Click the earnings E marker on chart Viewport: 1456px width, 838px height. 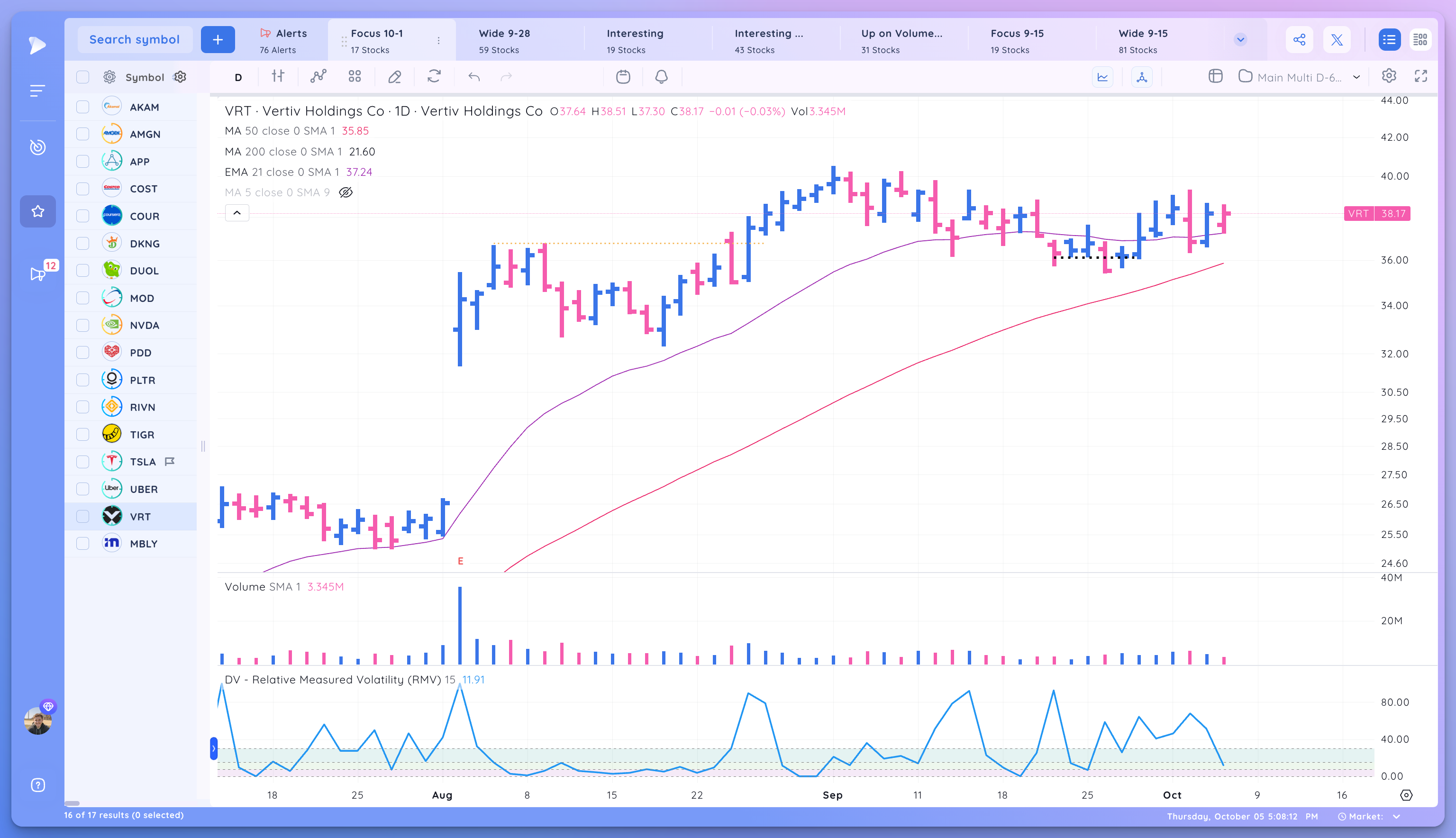(x=460, y=561)
